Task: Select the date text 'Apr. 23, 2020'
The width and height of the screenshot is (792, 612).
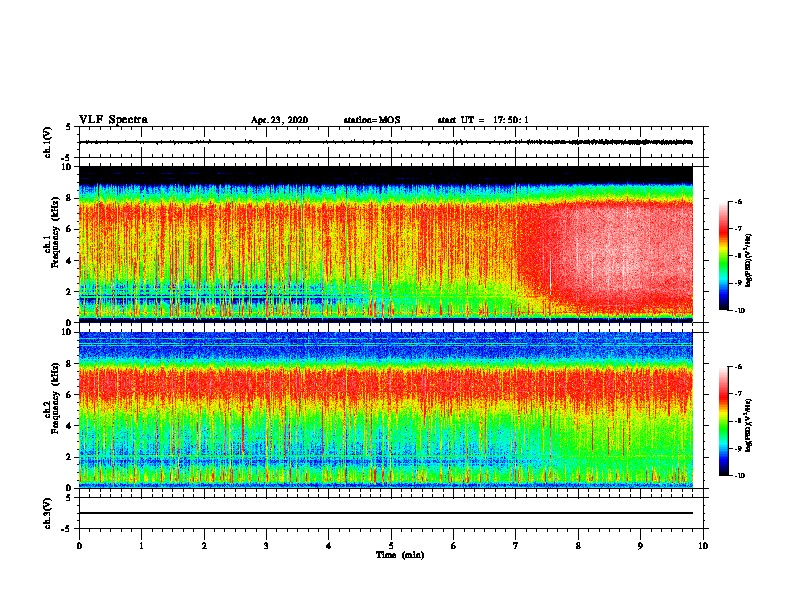Action: 279,120
